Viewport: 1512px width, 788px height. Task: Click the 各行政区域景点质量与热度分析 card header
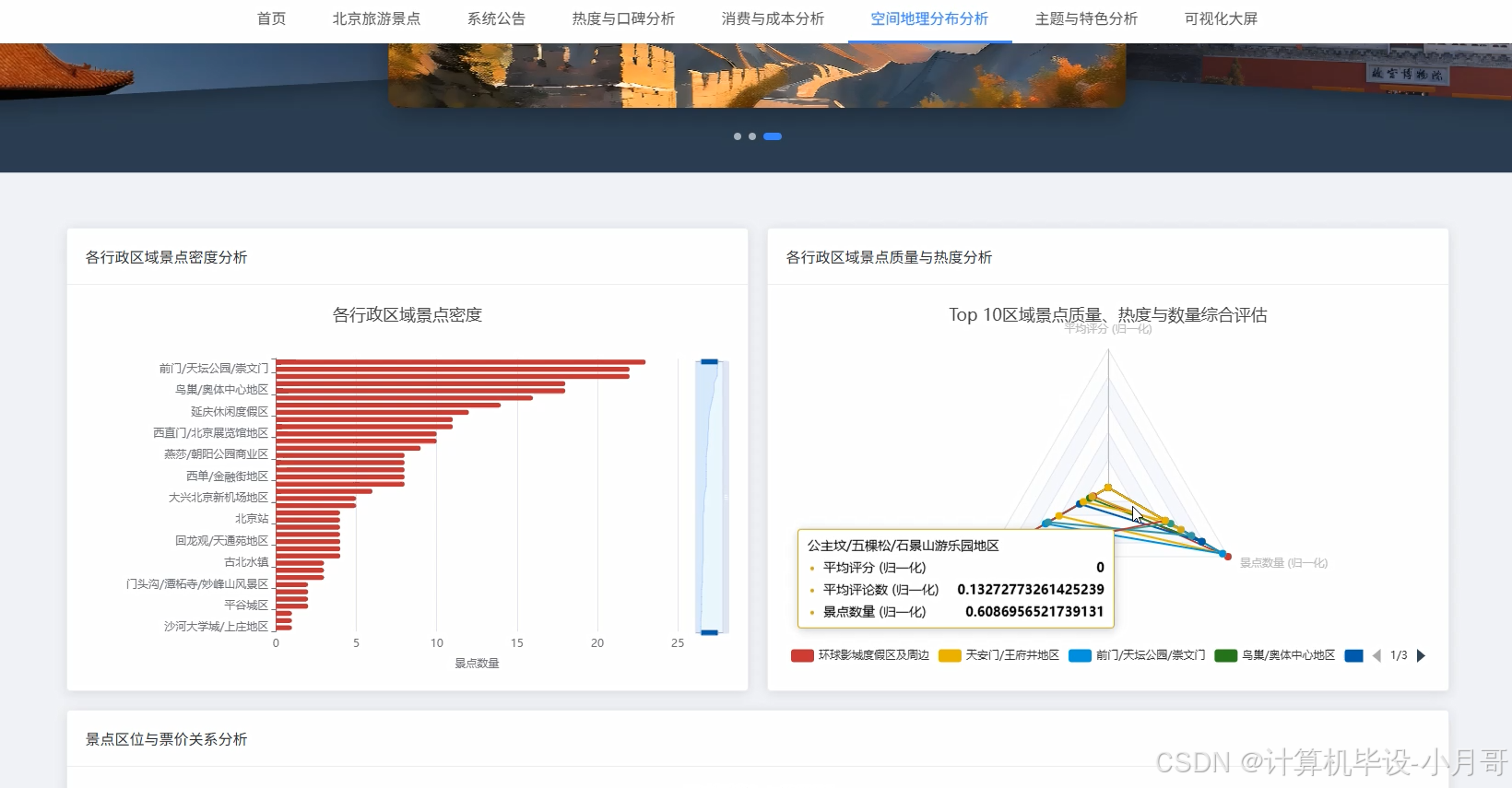tap(889, 257)
